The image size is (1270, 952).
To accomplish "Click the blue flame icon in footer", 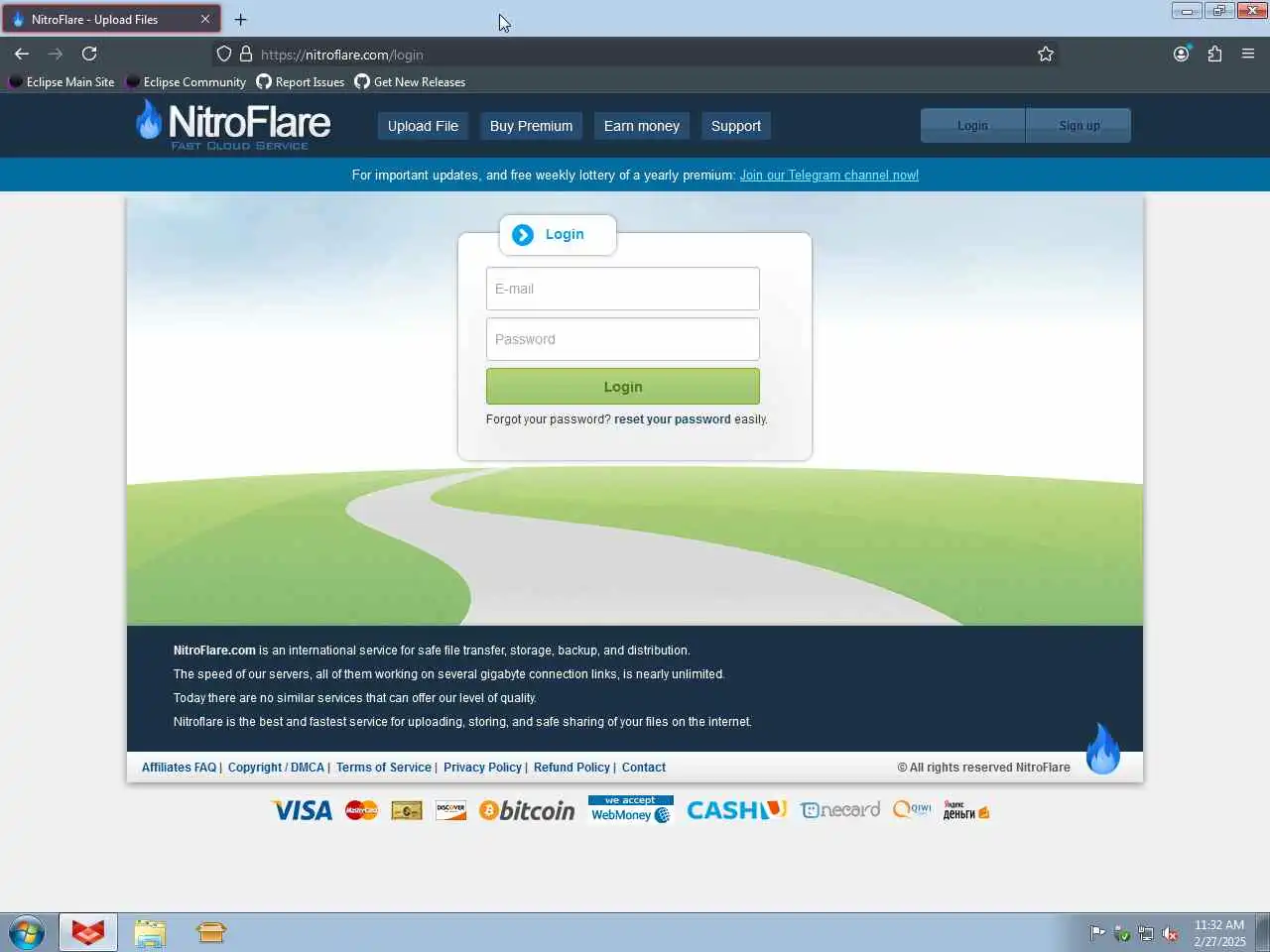I will coord(1102,749).
